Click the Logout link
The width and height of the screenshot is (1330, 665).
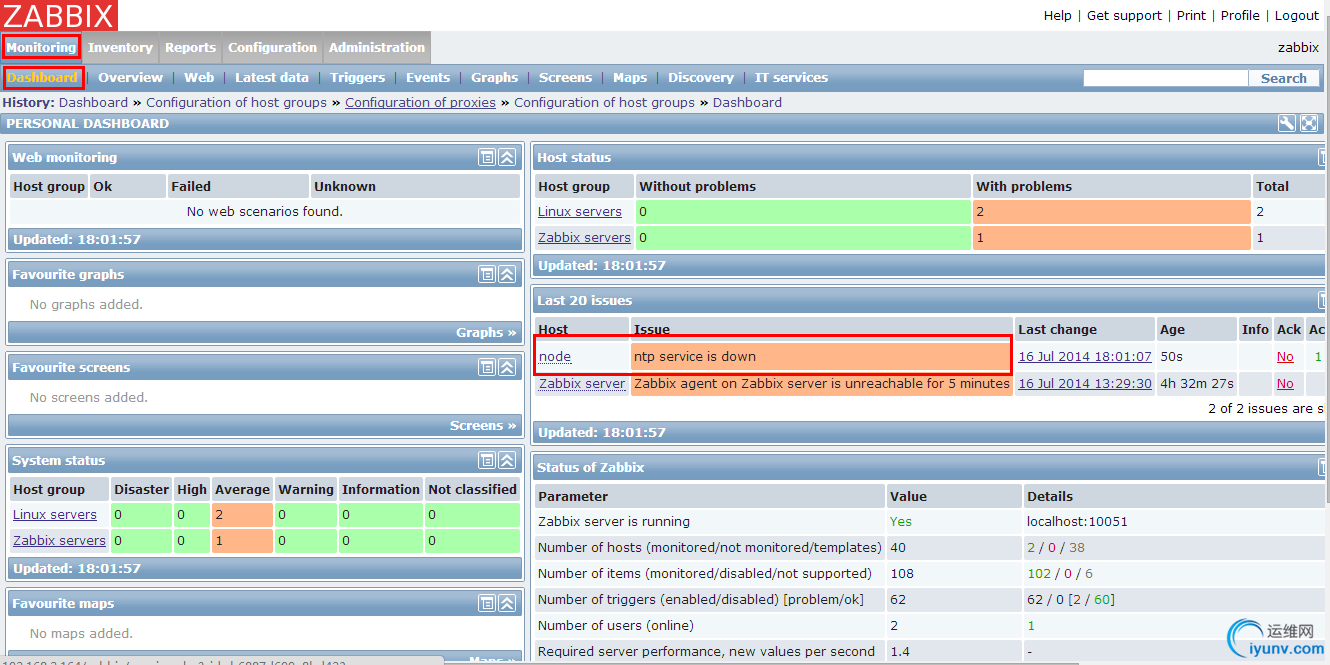pyautogui.click(x=1297, y=15)
